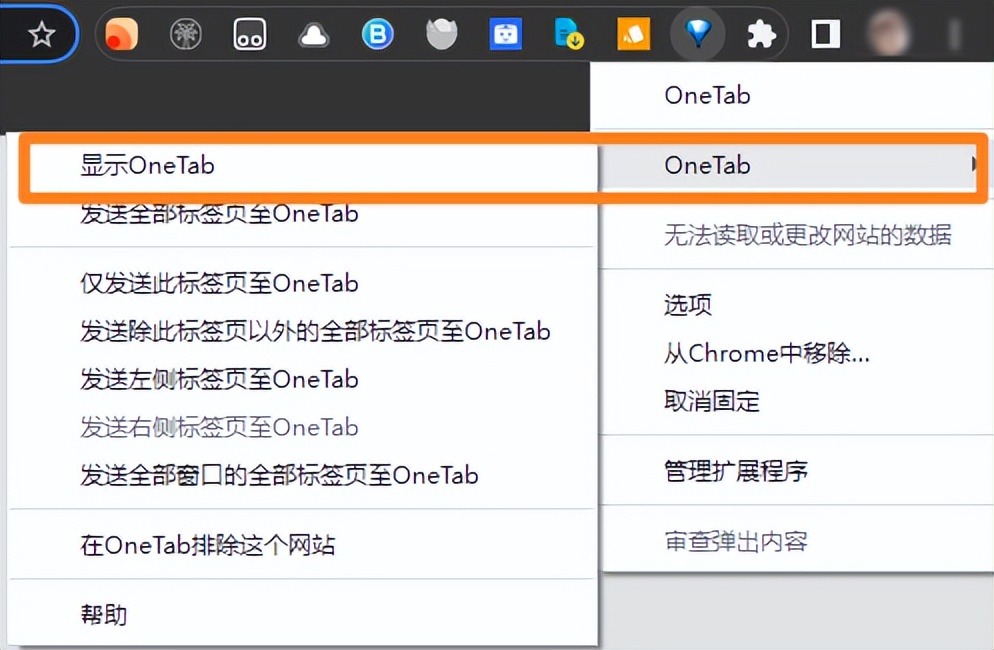Select 在OneTab排除这个网站
The width and height of the screenshot is (994, 650).
coord(303,545)
